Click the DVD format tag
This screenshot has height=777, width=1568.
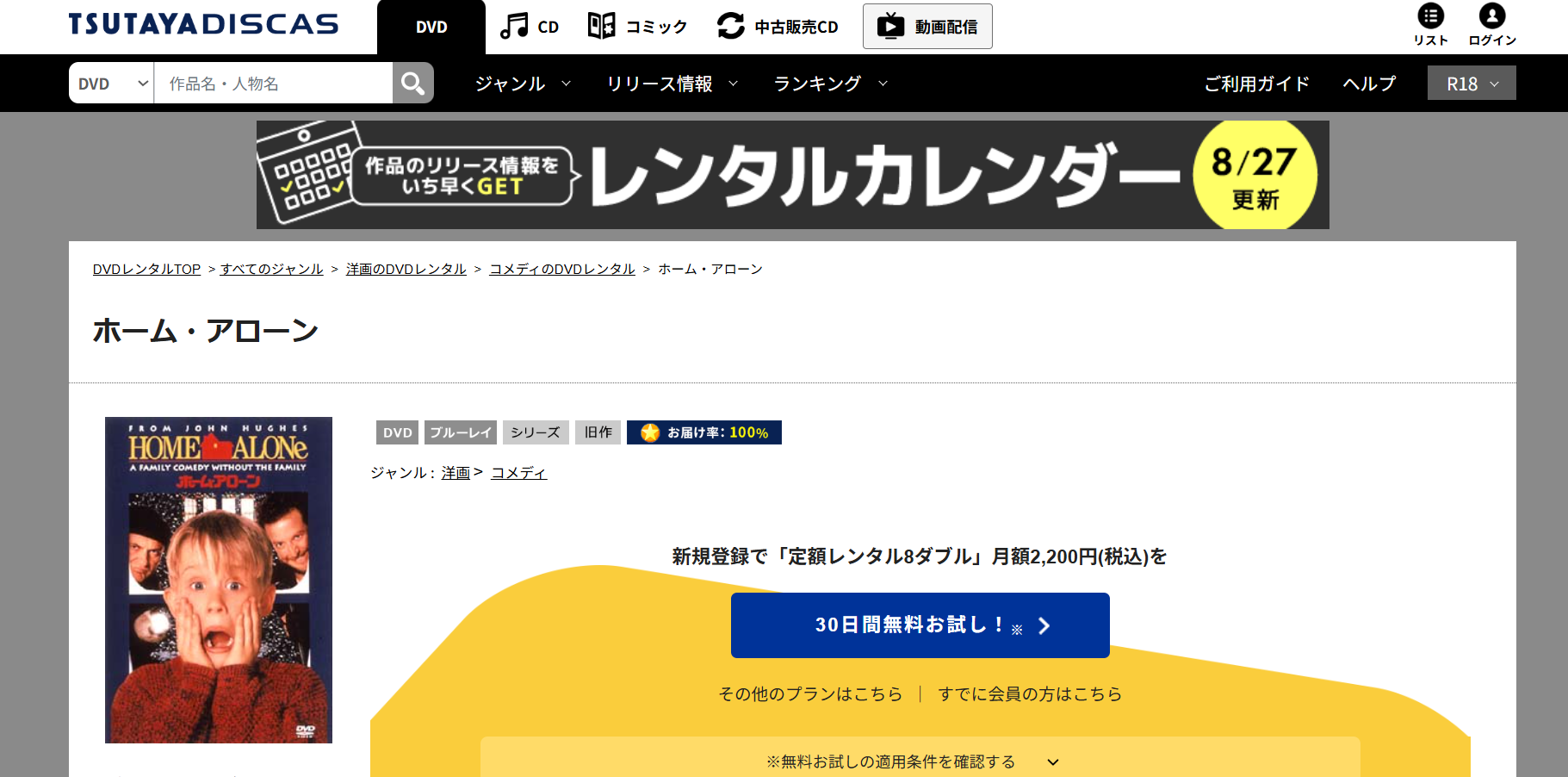pyautogui.click(x=397, y=432)
